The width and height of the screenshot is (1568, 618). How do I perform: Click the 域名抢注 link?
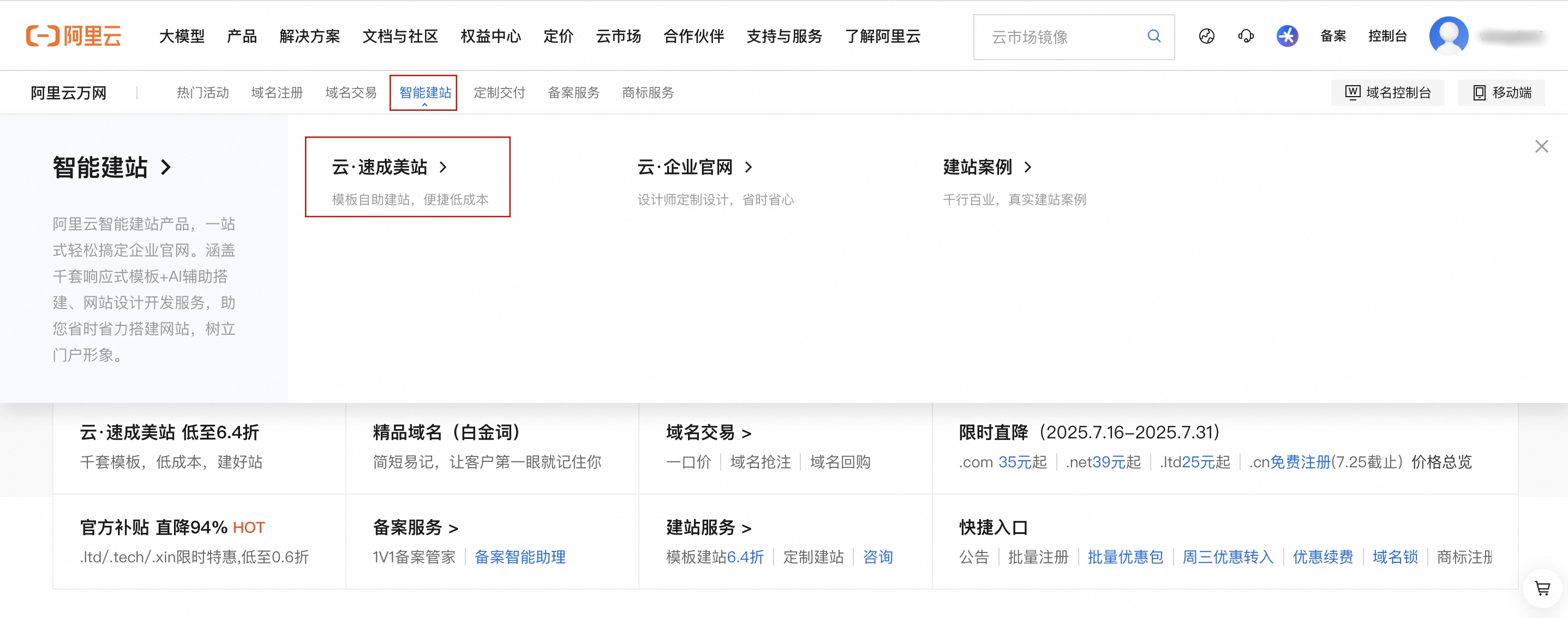760,462
